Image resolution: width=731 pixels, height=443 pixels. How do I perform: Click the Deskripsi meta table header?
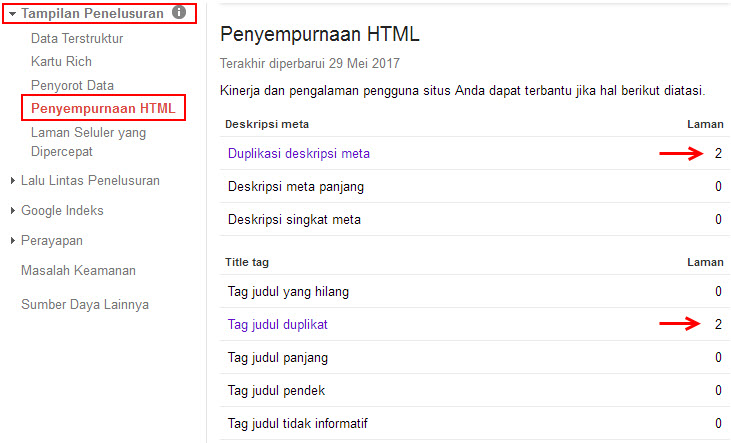(x=267, y=124)
